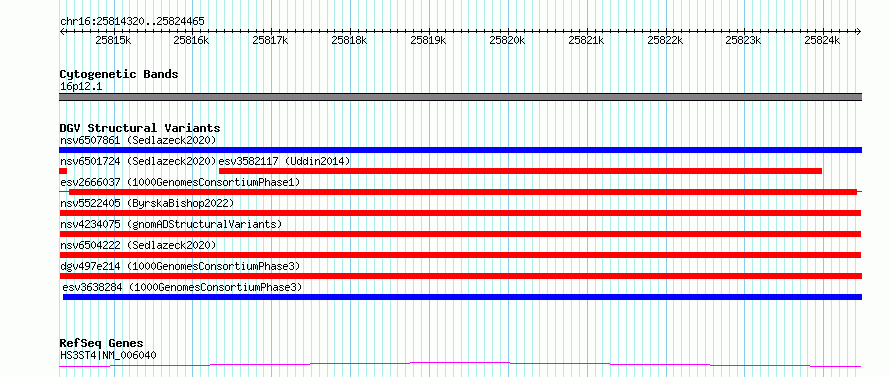Click the esv3638284 (1000GenomesConsortiumPhase3) label
890x377 pixels.
tap(182, 287)
